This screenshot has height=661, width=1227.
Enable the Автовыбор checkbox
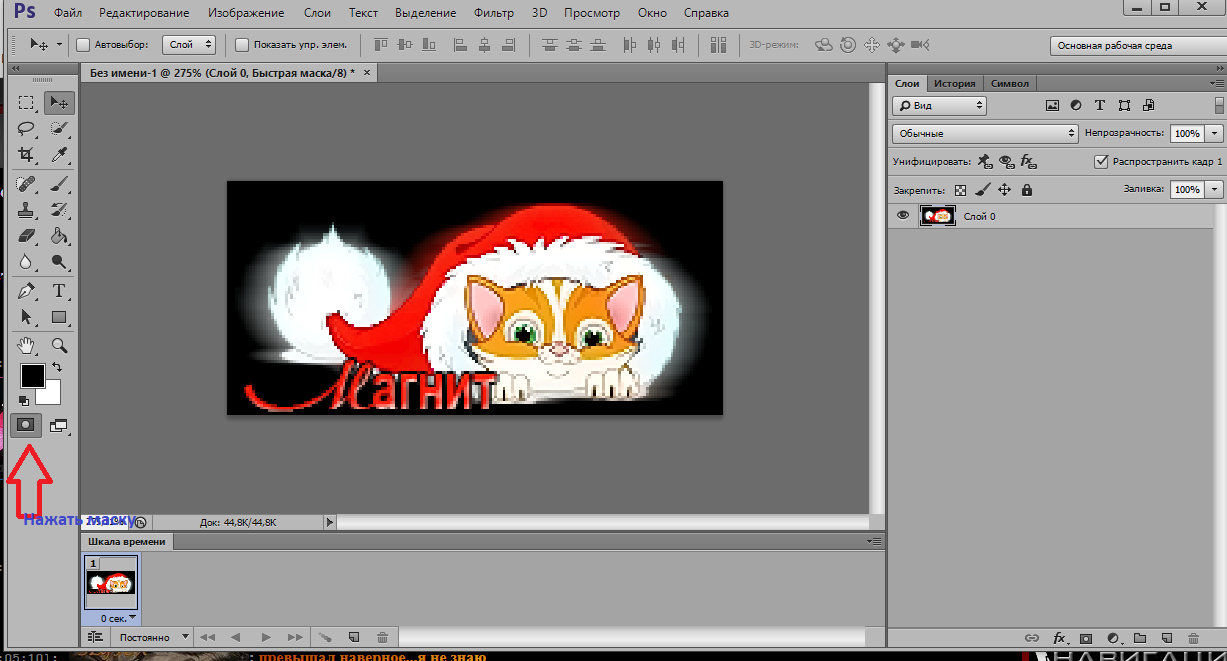click(83, 45)
